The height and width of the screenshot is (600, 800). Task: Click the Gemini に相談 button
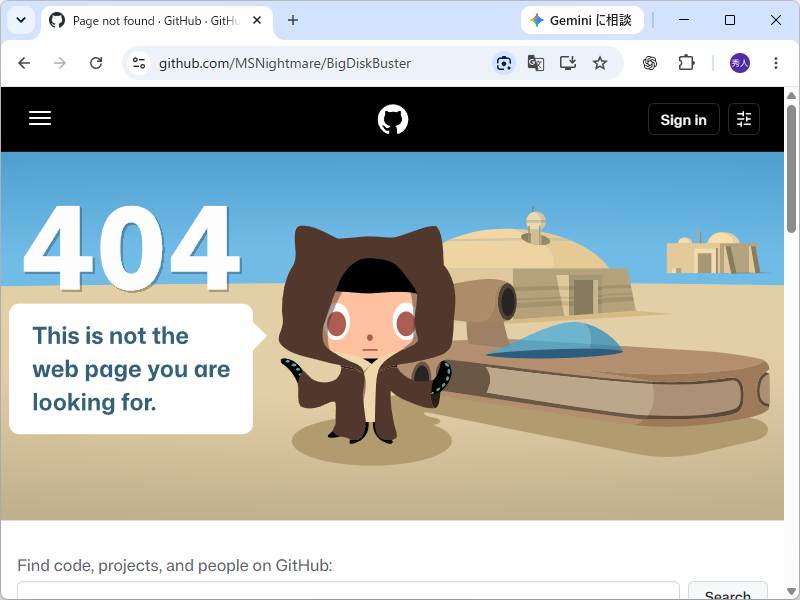pyautogui.click(x=582, y=20)
